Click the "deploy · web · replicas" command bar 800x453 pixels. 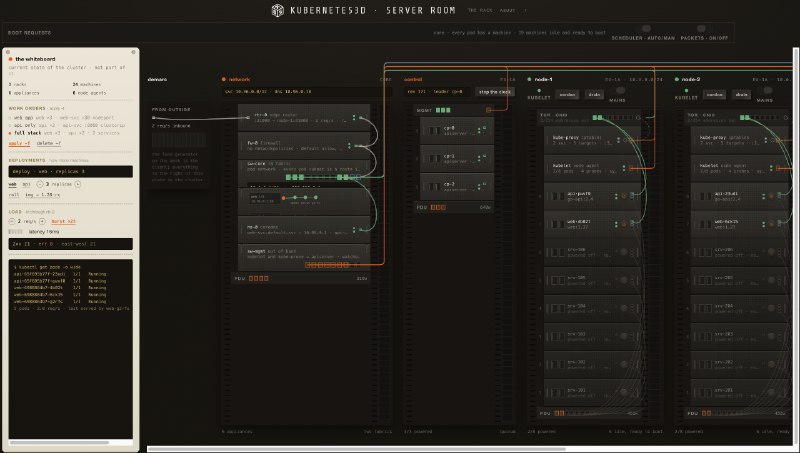(x=70, y=171)
